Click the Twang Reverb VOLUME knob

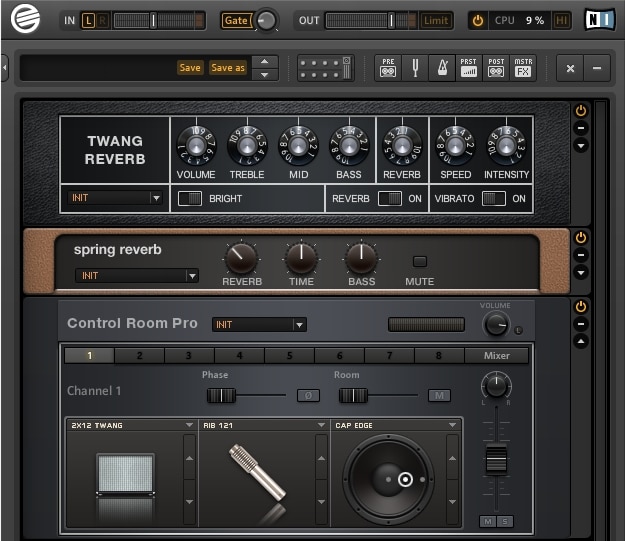196,146
